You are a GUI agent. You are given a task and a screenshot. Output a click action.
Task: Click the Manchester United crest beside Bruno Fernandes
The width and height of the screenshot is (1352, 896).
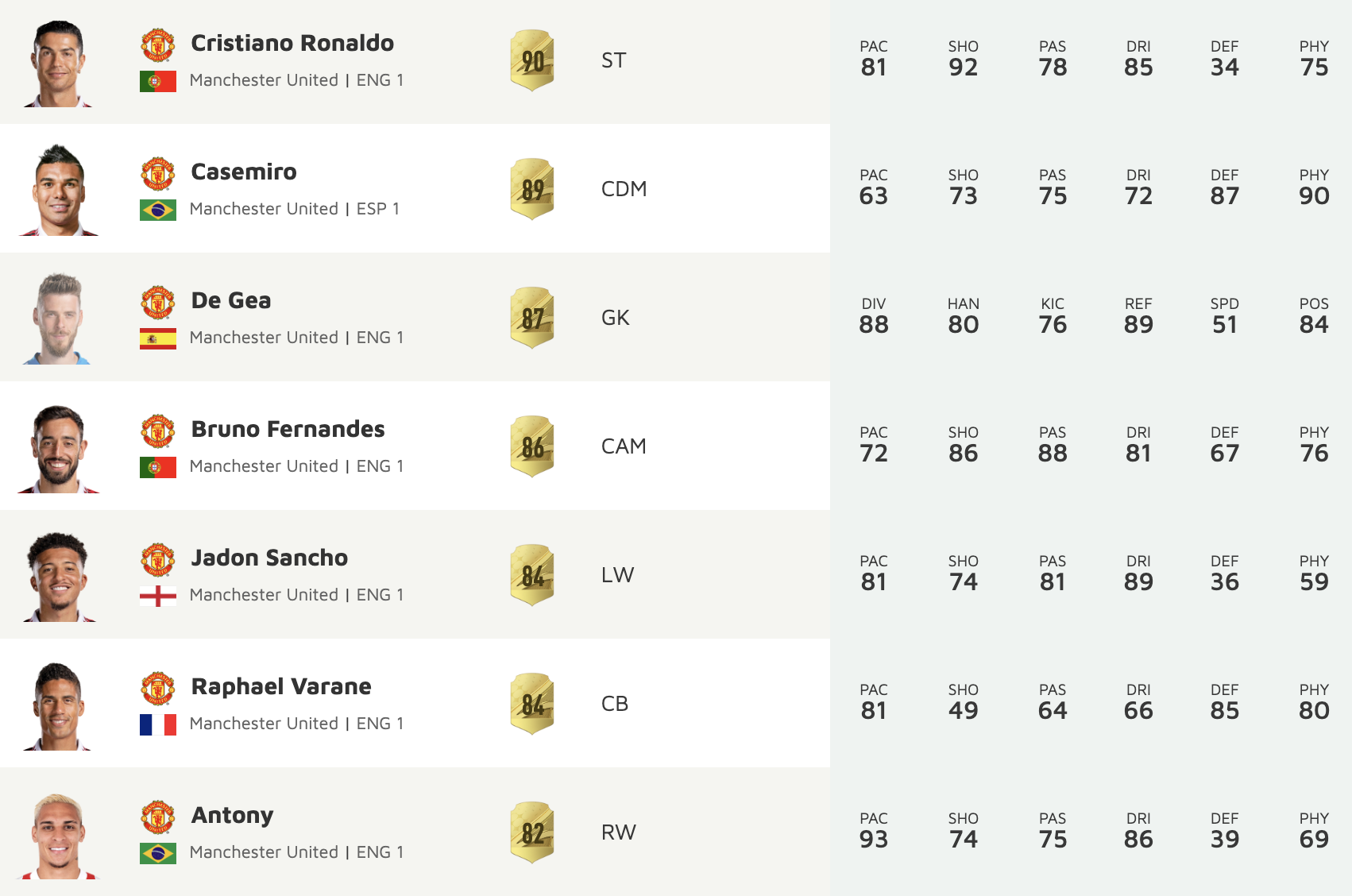point(158,431)
